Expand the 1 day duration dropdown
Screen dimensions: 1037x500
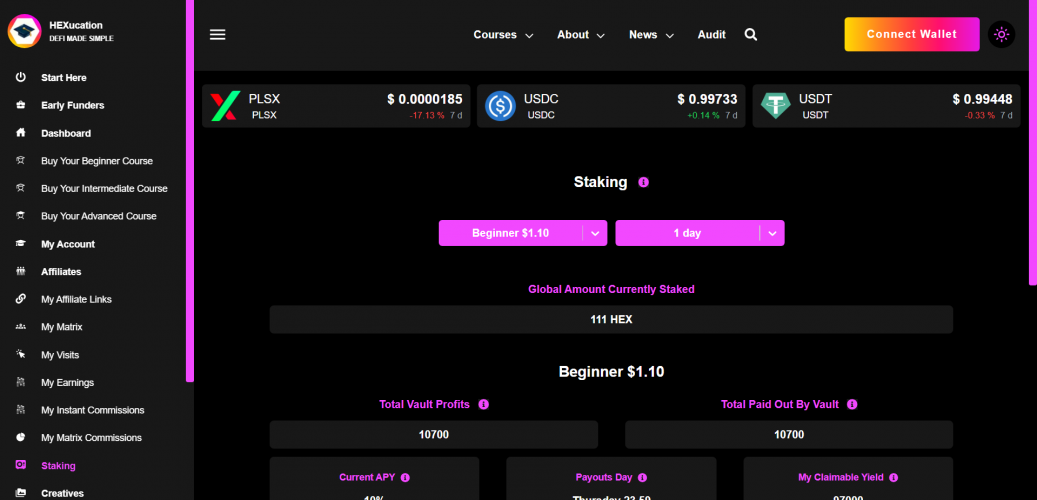click(x=700, y=233)
